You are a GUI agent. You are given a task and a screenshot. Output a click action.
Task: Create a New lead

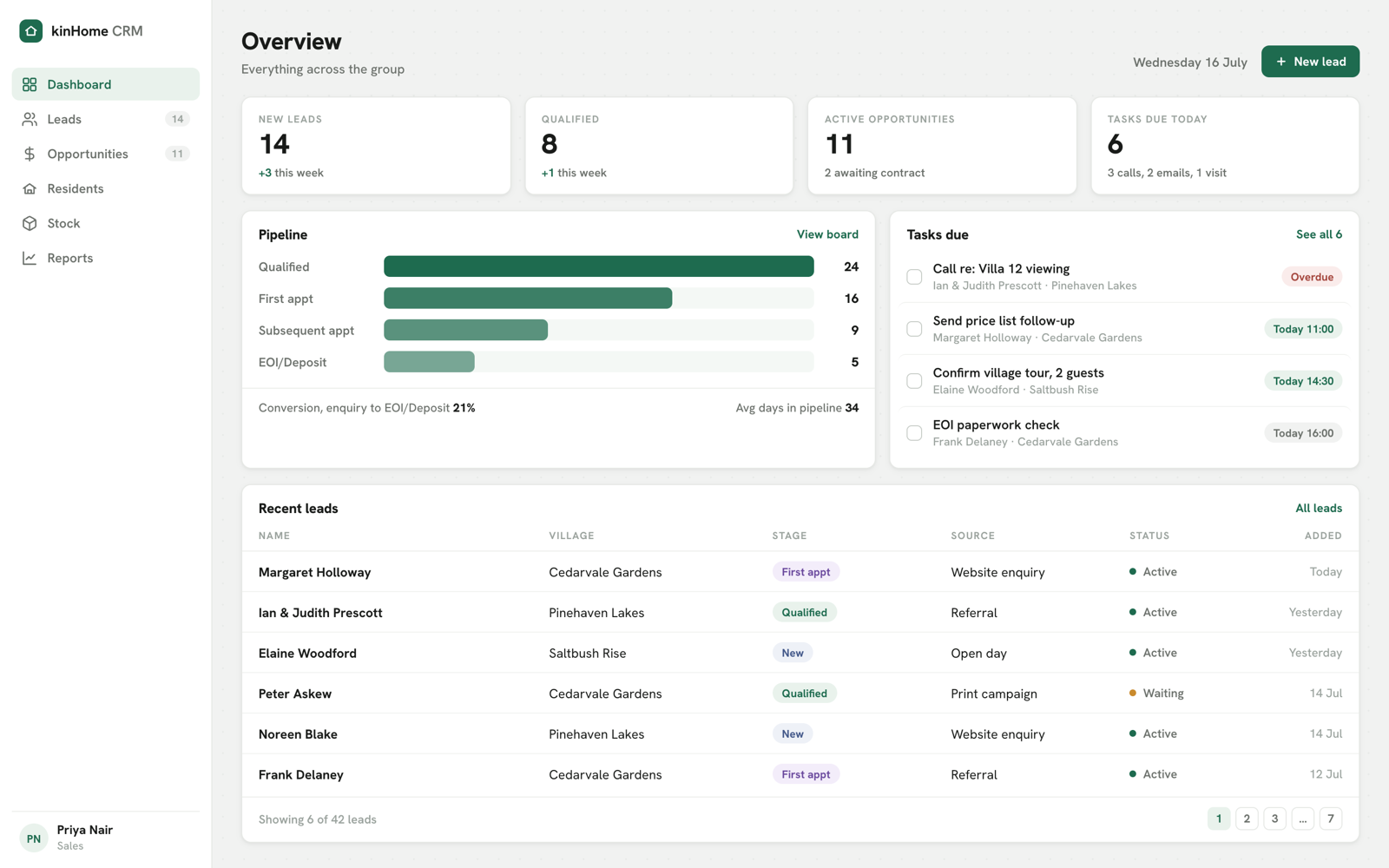tap(1310, 62)
